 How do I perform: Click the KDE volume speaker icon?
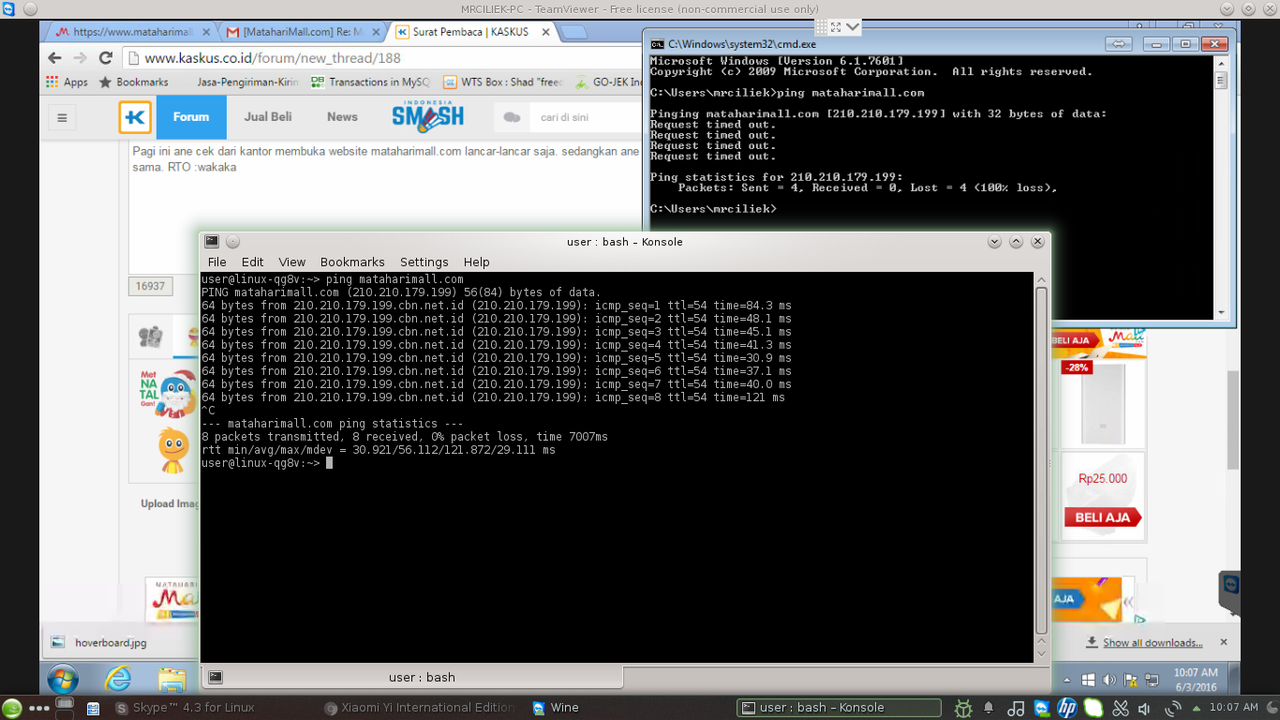(x=1145, y=708)
